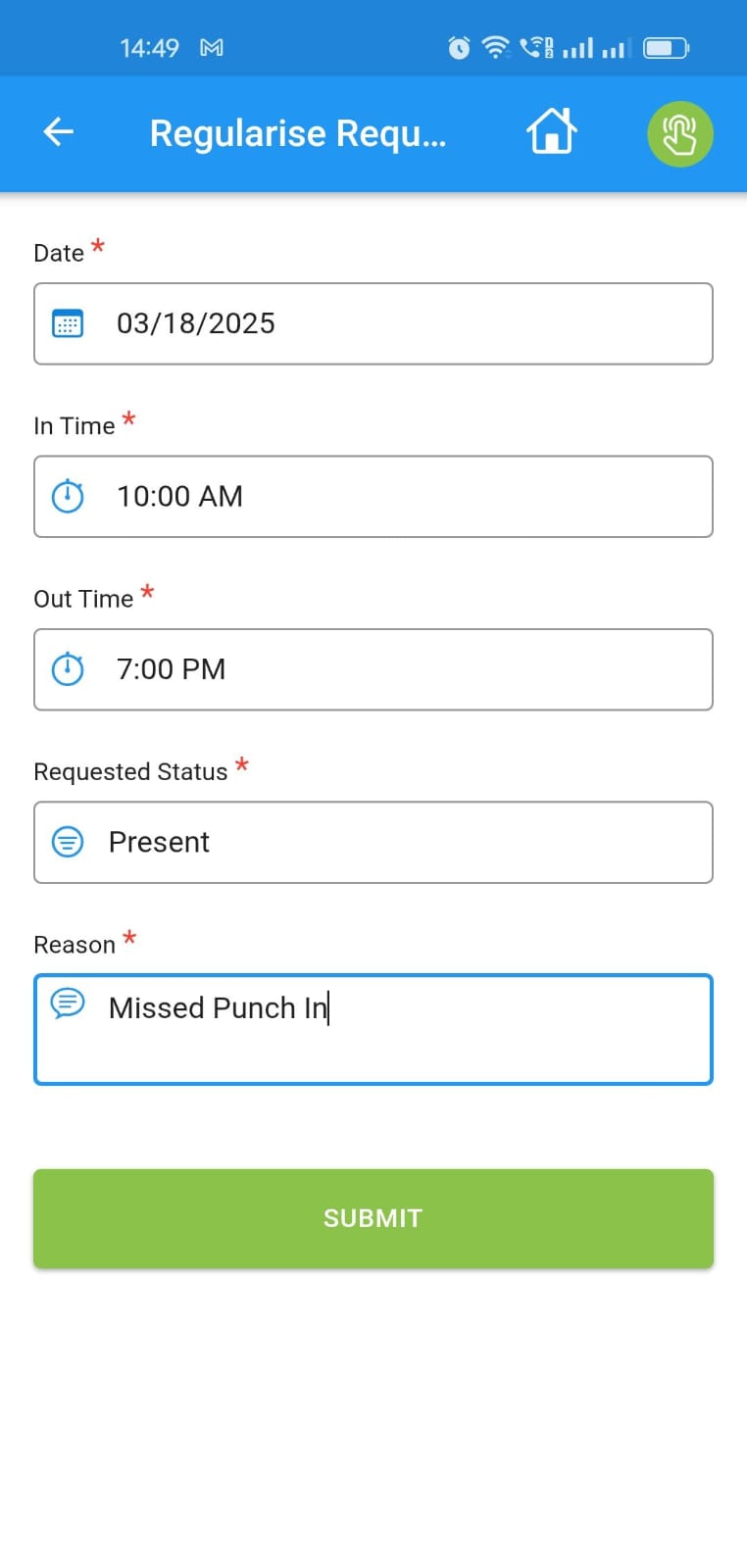Screen dimensions: 747x1568
Task: Open the In Time picker field
Action: [392, 496]
